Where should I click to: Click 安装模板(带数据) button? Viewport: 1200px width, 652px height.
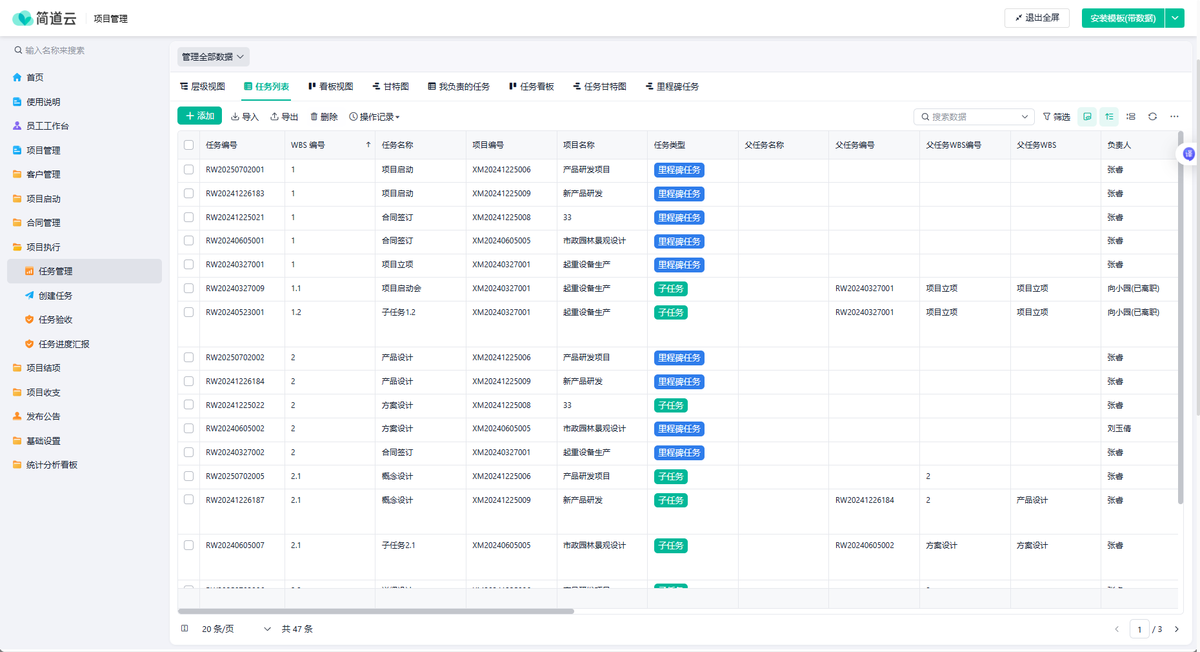1123,18
